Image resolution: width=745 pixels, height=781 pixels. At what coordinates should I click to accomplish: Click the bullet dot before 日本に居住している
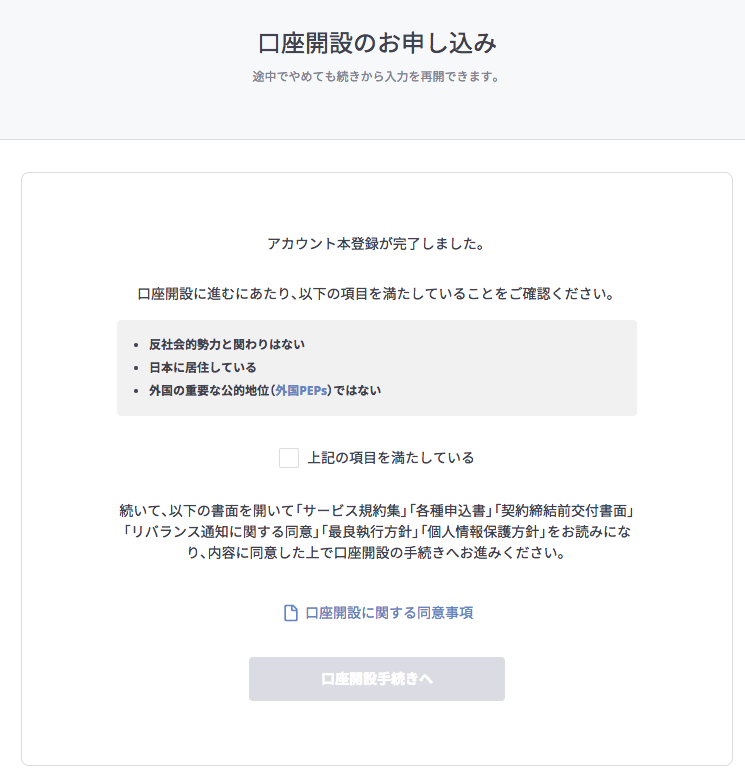pos(136,368)
